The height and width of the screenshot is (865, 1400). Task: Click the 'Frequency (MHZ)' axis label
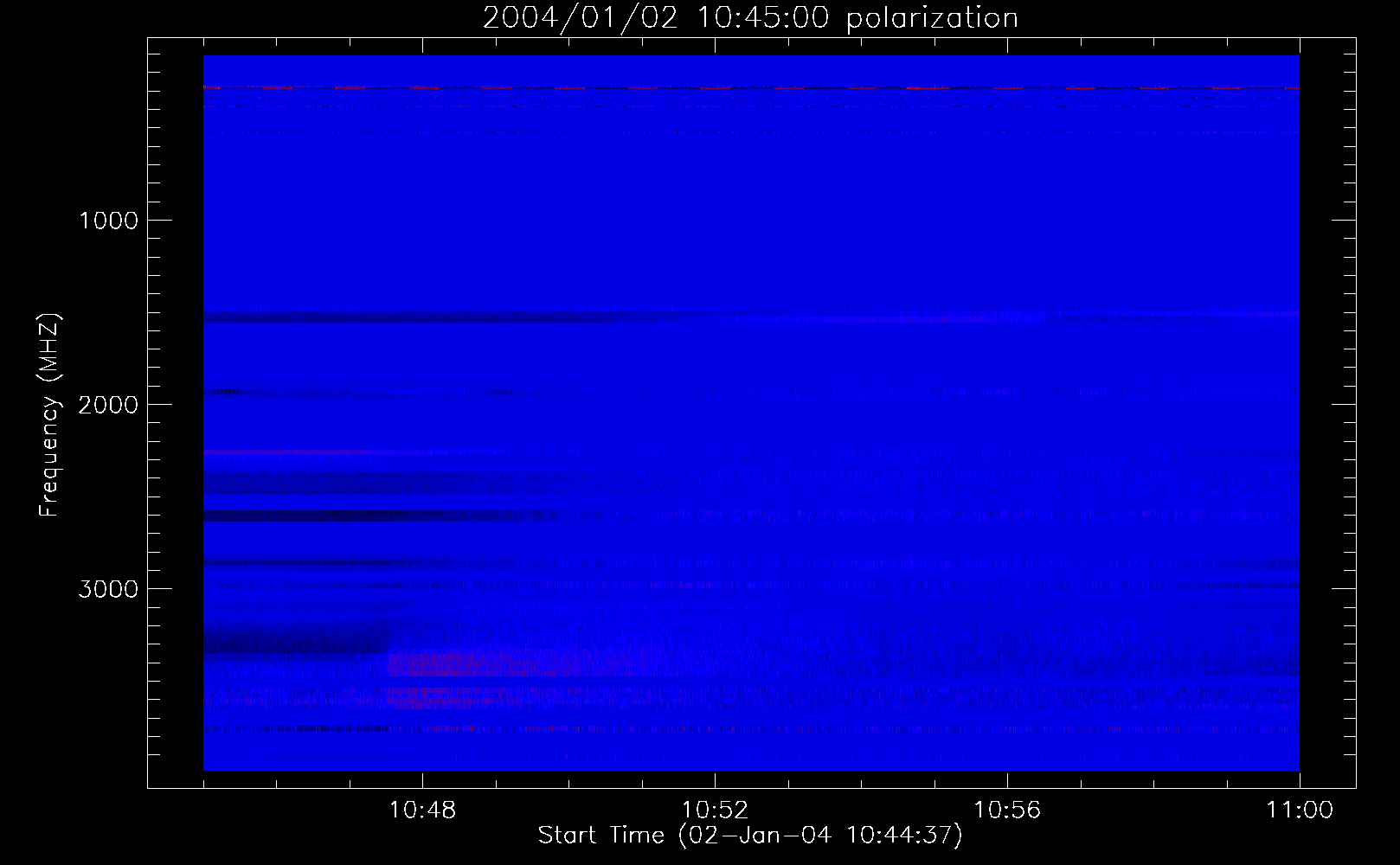tap(49, 415)
